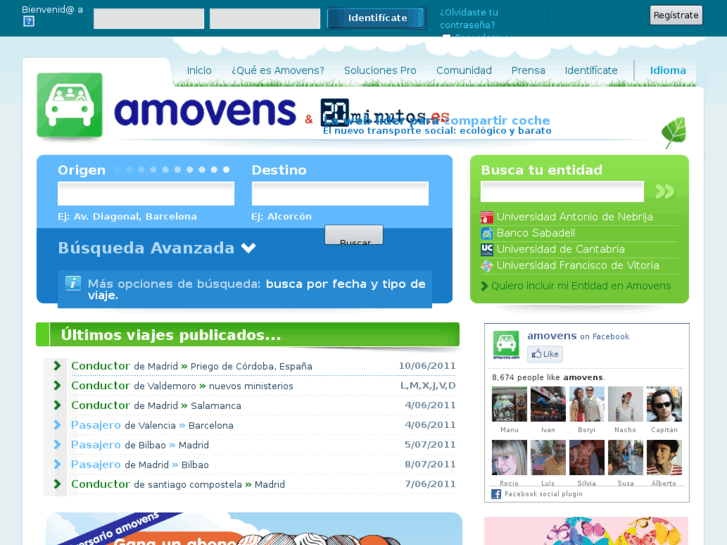727x545 pixels.
Task: Open the Banco Sabadell entity link
Action: 536,233
